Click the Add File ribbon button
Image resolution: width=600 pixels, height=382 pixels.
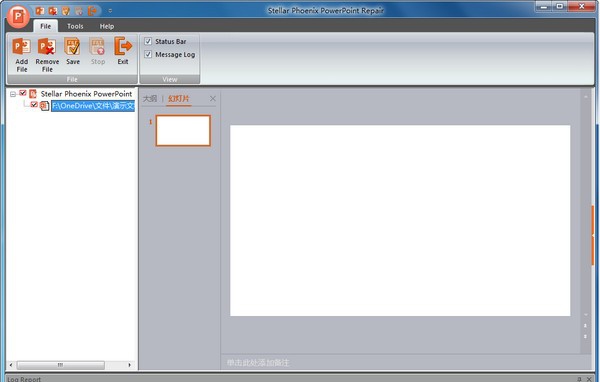[x=22, y=55]
